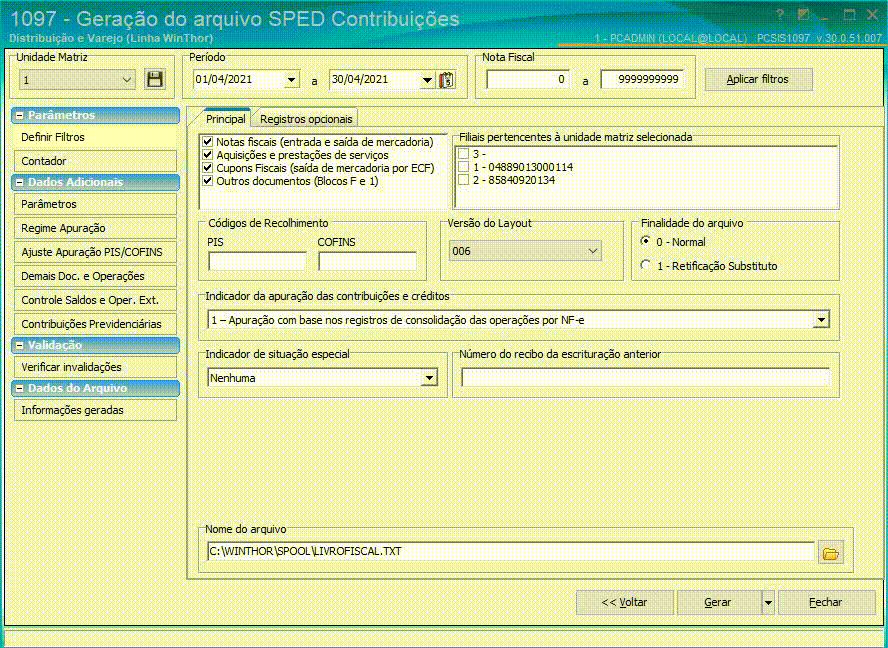Click the COFINS code input field
This screenshot has width=888, height=648.
click(x=368, y=261)
